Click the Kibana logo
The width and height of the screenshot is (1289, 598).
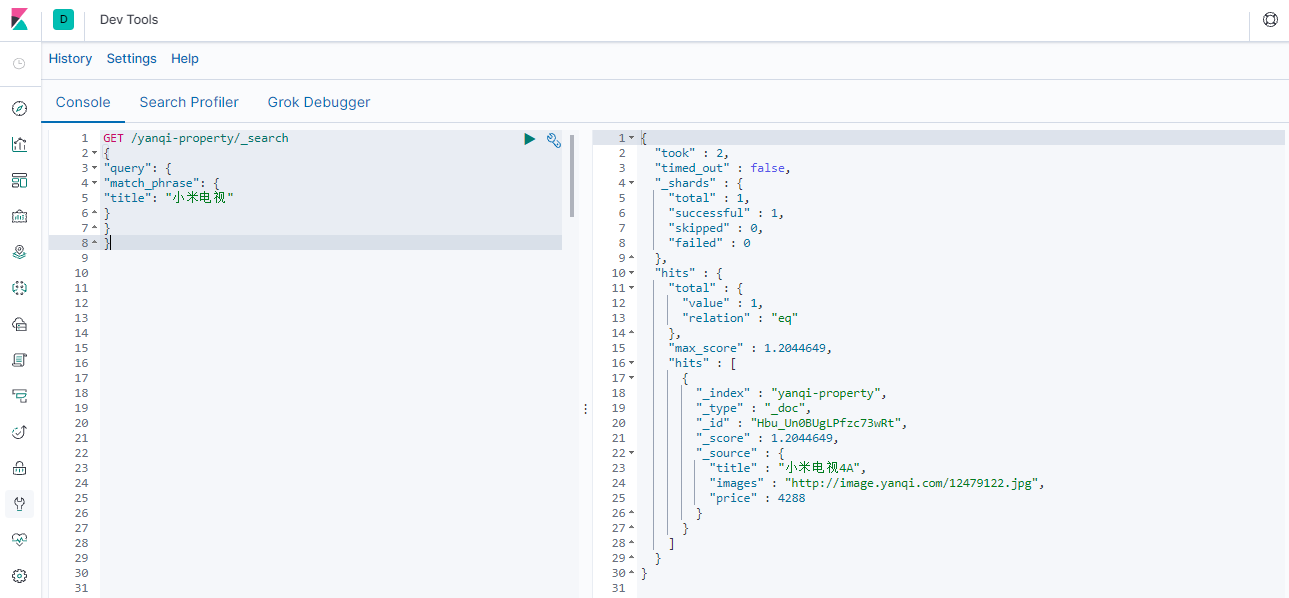click(20, 20)
